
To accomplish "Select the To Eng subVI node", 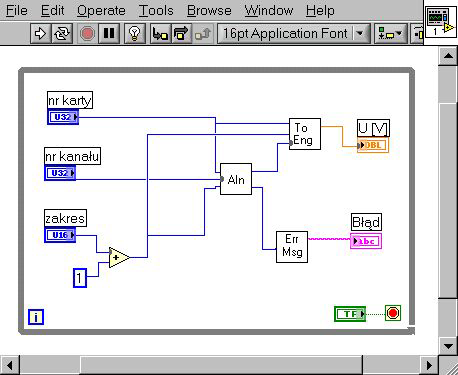I will click(x=305, y=134).
